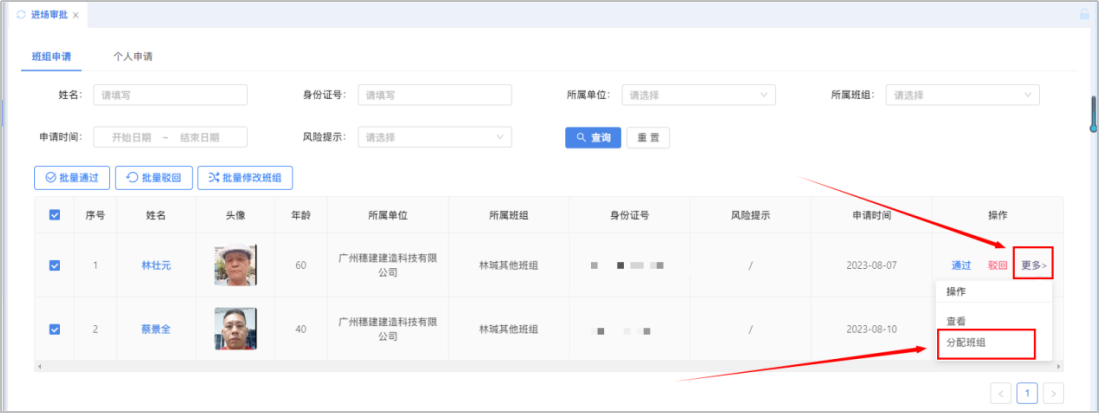Select the 班组申请 tab
This screenshot has height=415, width=1099.
[x=52, y=56]
